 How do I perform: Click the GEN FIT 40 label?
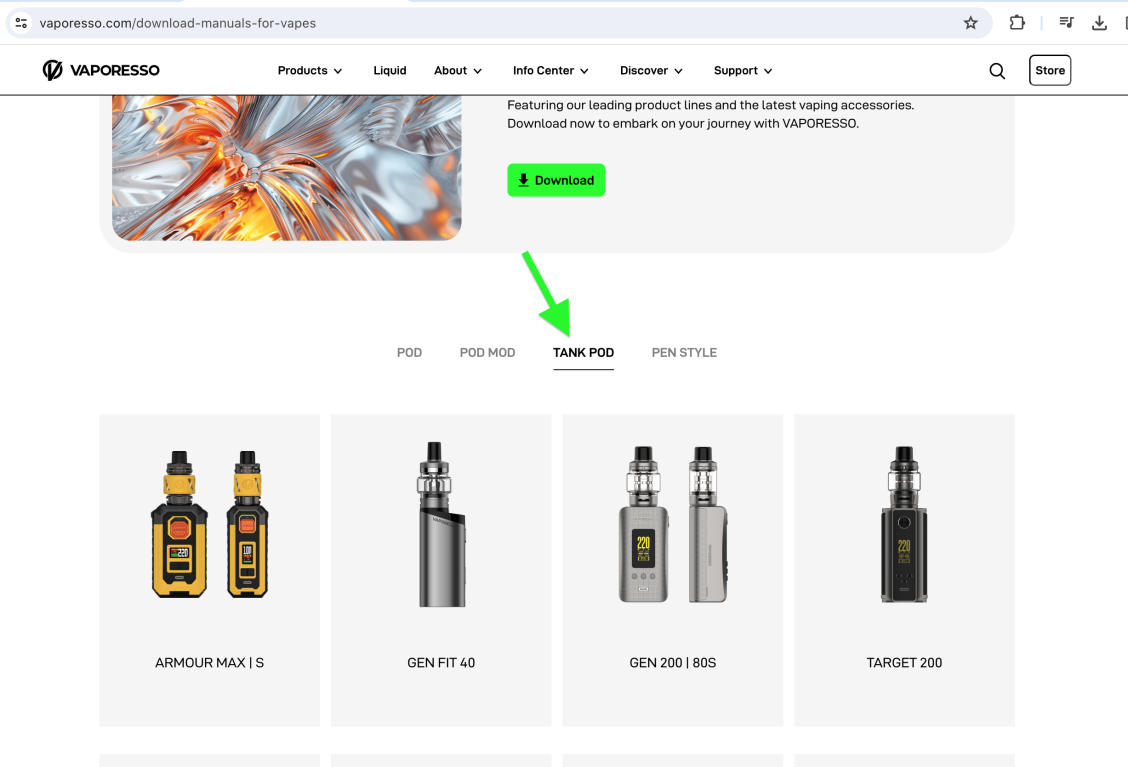[x=441, y=663]
